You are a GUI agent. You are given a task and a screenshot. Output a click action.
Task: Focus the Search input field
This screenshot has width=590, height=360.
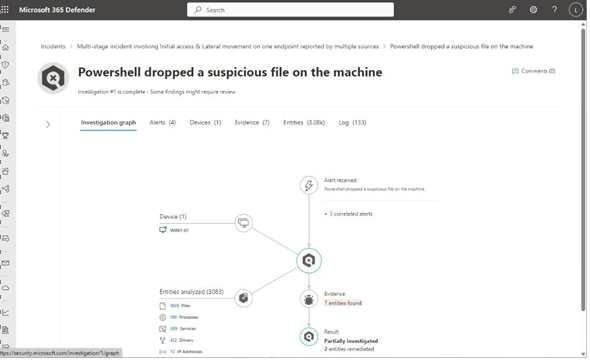[x=290, y=10]
